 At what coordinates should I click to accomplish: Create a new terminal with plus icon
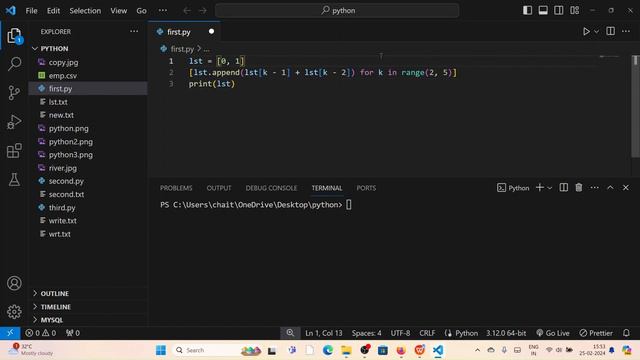tap(540, 187)
